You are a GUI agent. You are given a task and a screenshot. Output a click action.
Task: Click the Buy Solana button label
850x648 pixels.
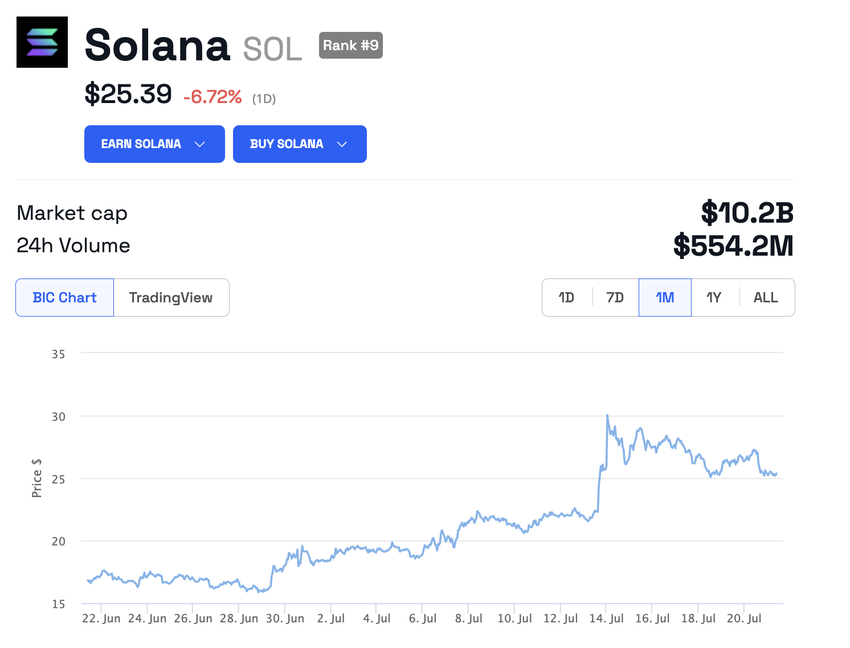[x=287, y=144]
